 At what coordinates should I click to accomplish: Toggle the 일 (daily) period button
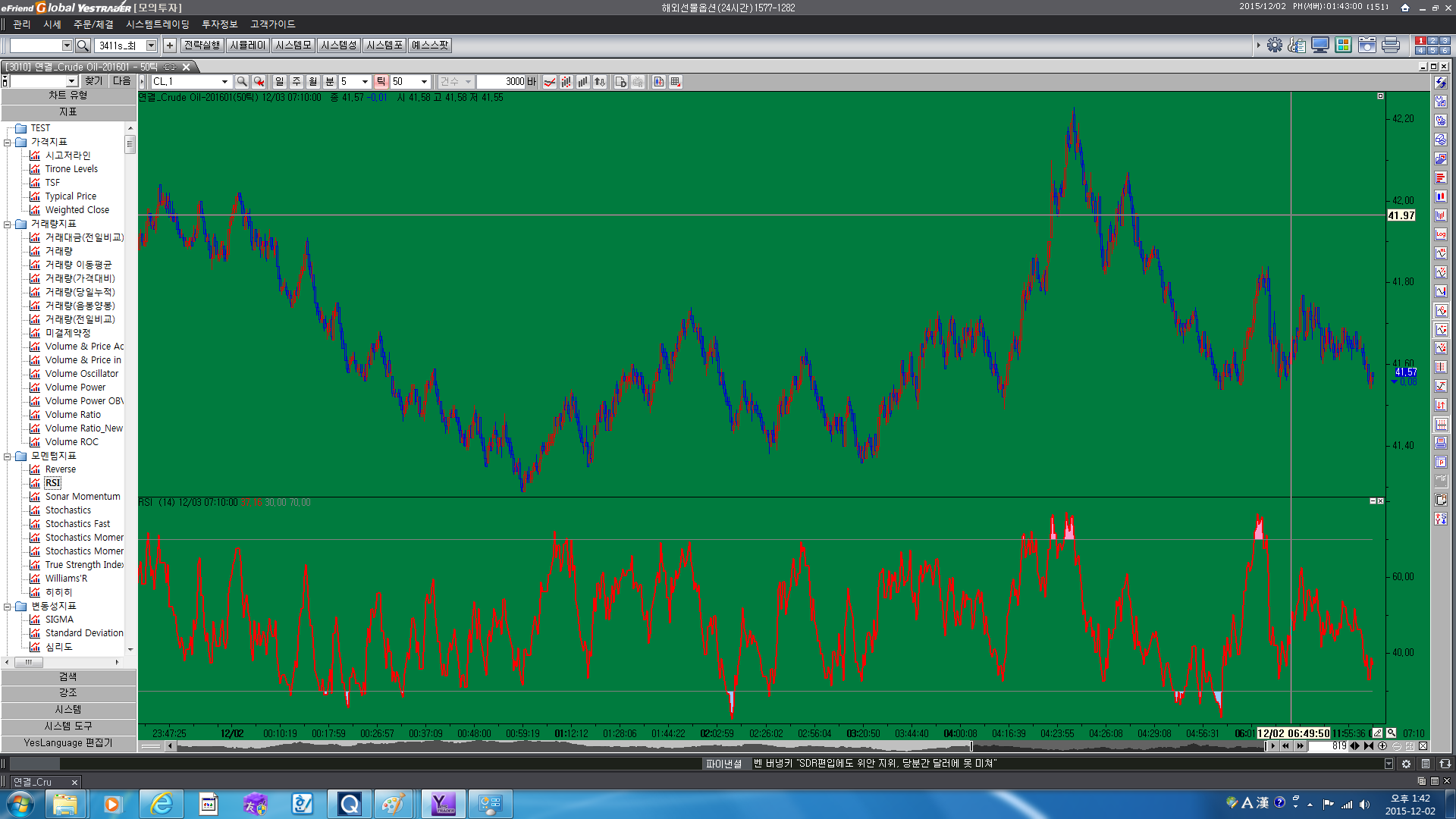tap(279, 82)
